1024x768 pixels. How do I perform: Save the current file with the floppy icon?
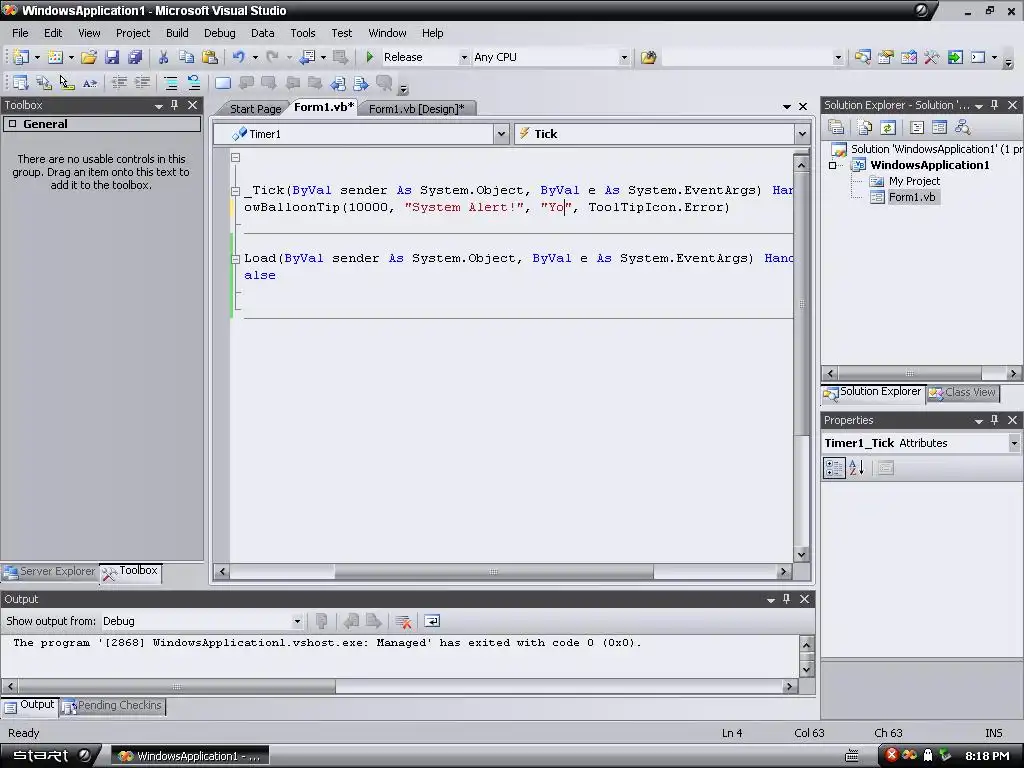112,57
